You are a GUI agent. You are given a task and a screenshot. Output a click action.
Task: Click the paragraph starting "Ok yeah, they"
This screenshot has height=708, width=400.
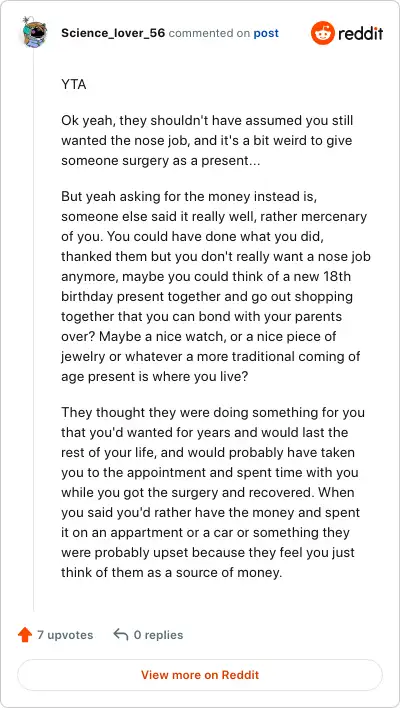point(207,140)
